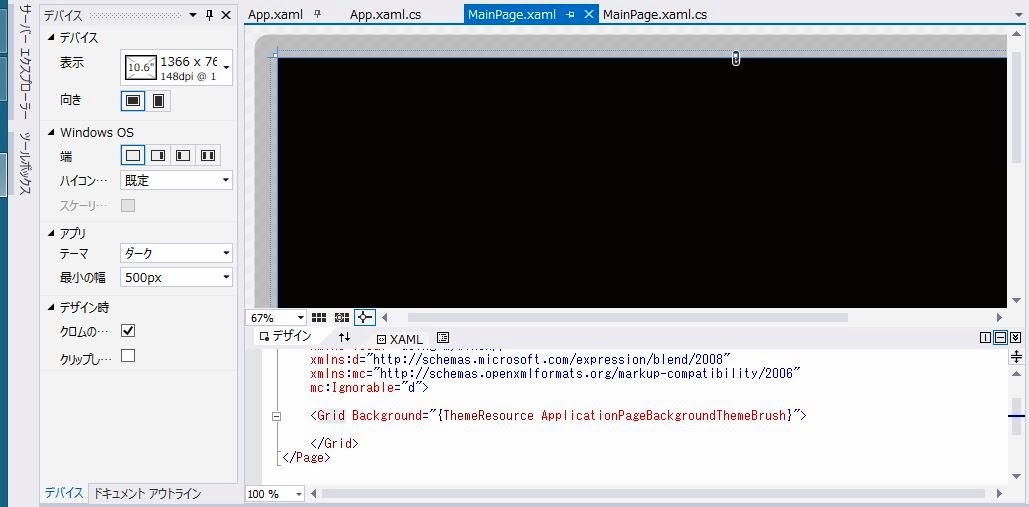Switch to vertical split view icon
The height and width of the screenshot is (507, 1029).
tap(985, 338)
